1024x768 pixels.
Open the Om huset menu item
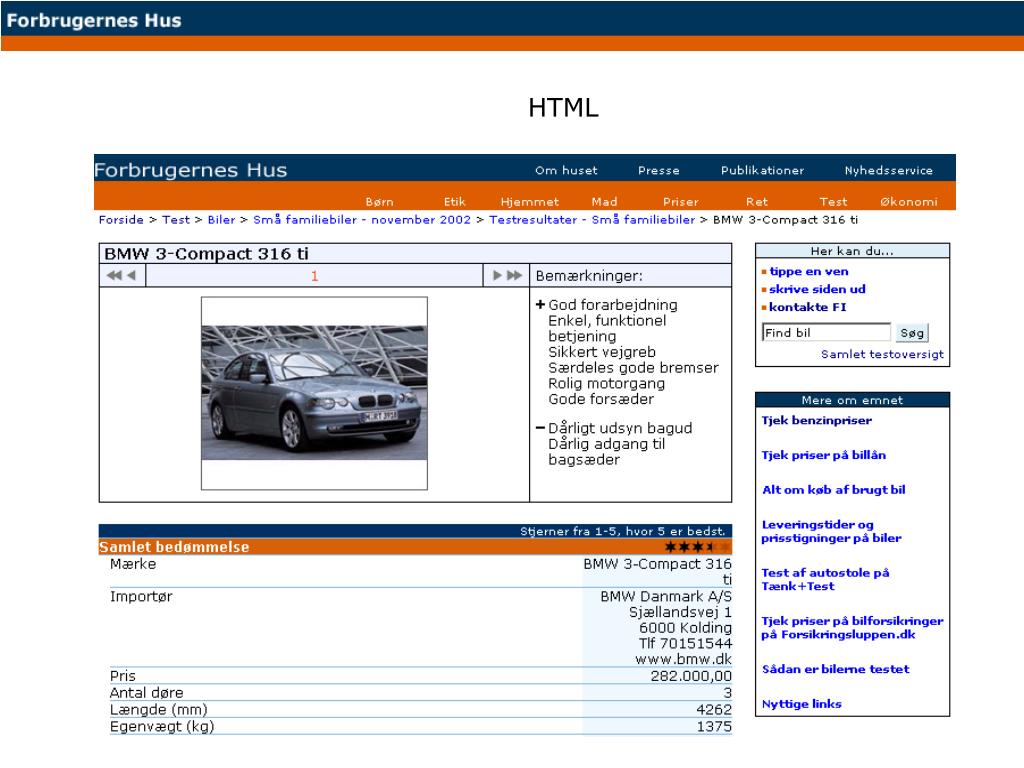click(x=566, y=170)
